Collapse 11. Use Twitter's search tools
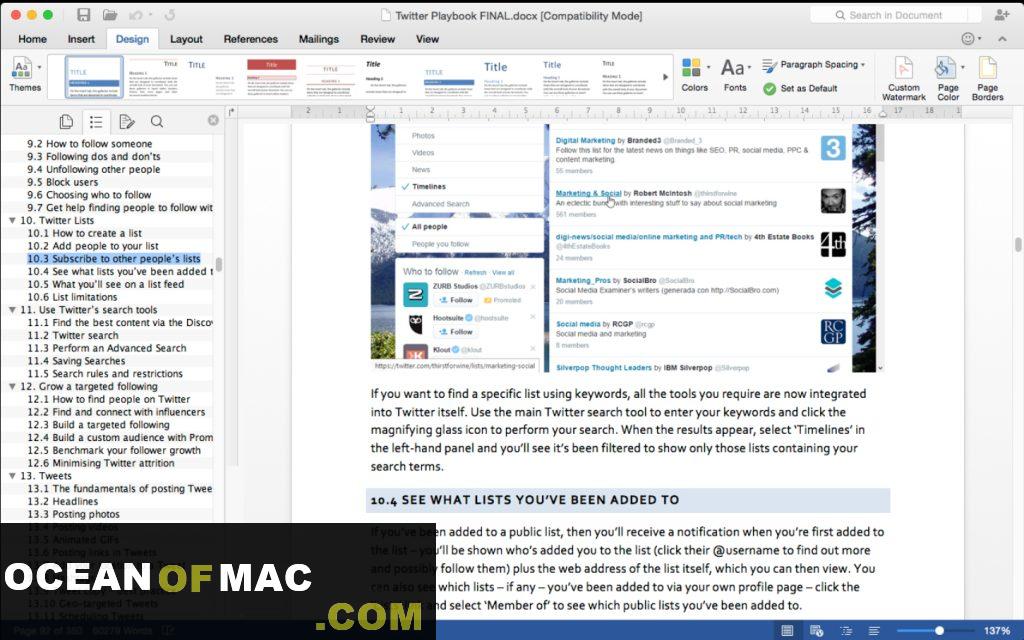 pos(12,310)
